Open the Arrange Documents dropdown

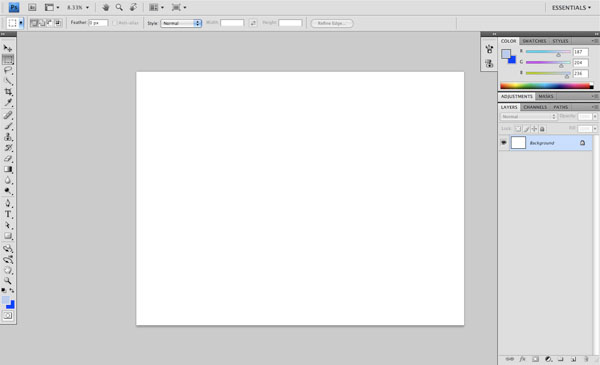click(156, 7)
